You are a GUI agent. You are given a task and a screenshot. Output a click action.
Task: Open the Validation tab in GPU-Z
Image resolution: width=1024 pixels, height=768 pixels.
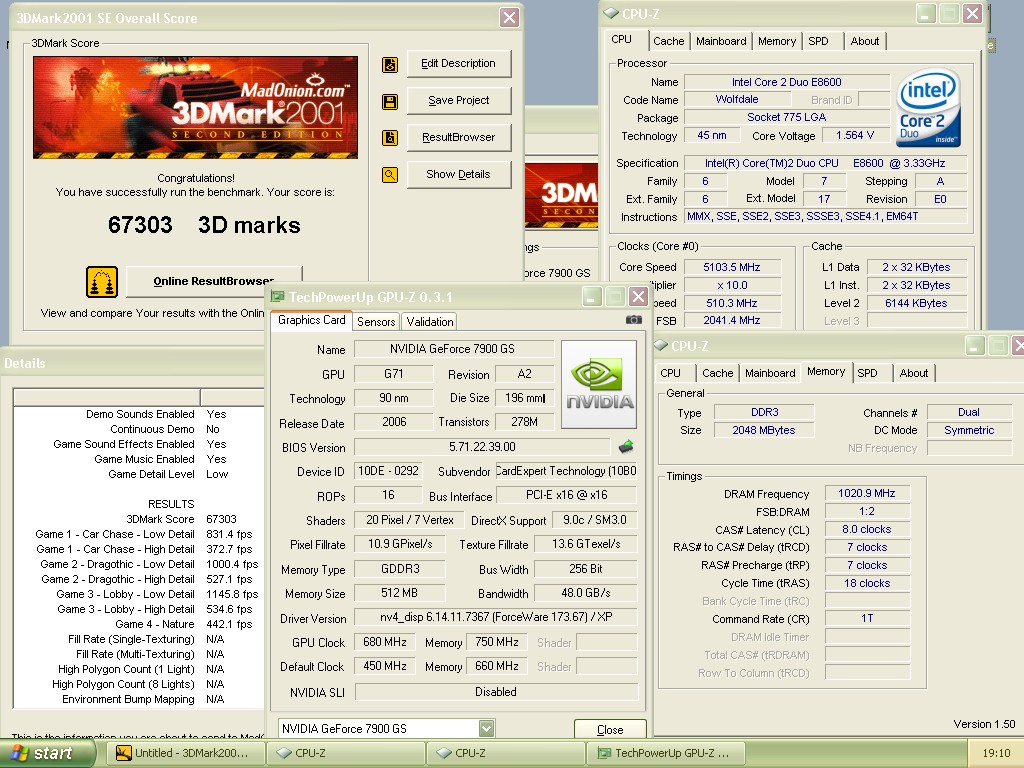pos(429,321)
